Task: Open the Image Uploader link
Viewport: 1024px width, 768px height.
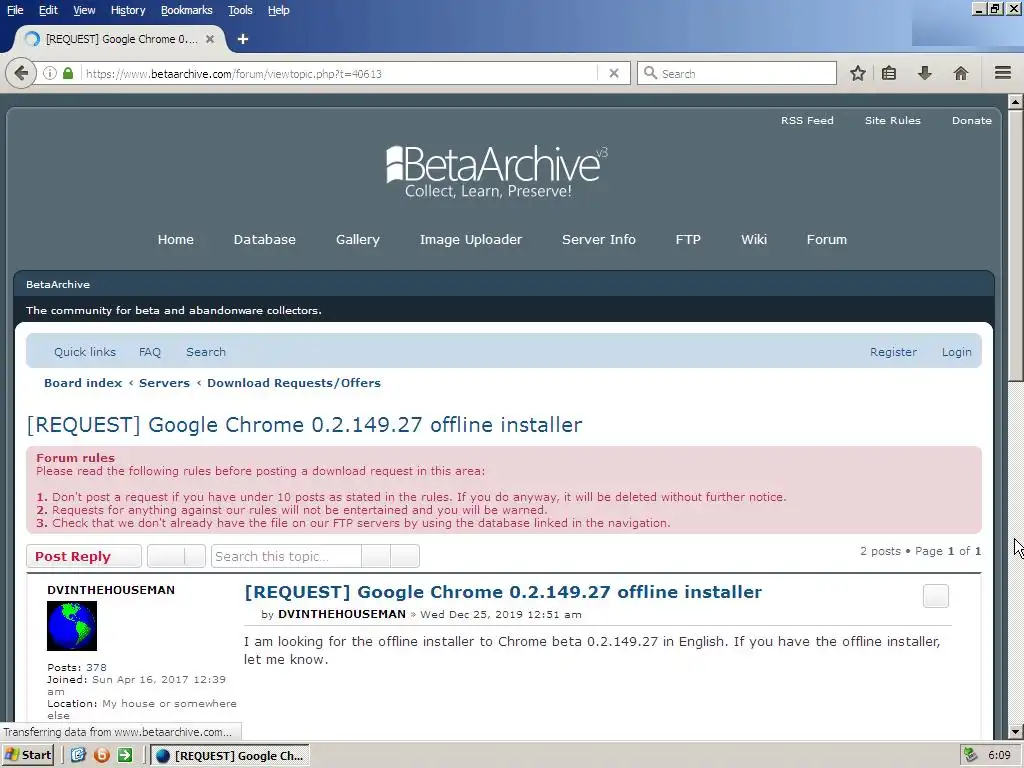Action: (x=471, y=240)
